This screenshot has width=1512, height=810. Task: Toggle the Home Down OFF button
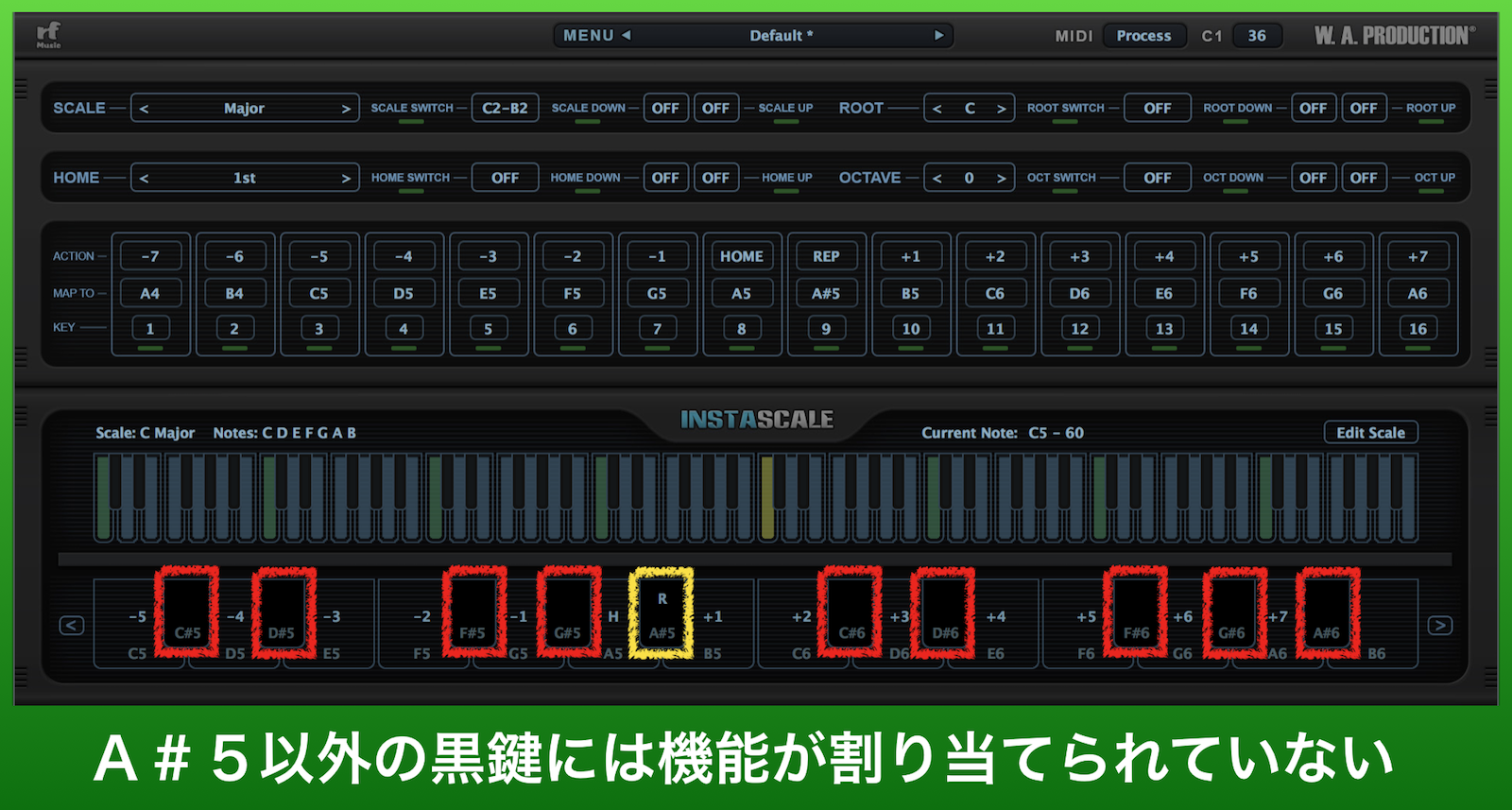[665, 178]
